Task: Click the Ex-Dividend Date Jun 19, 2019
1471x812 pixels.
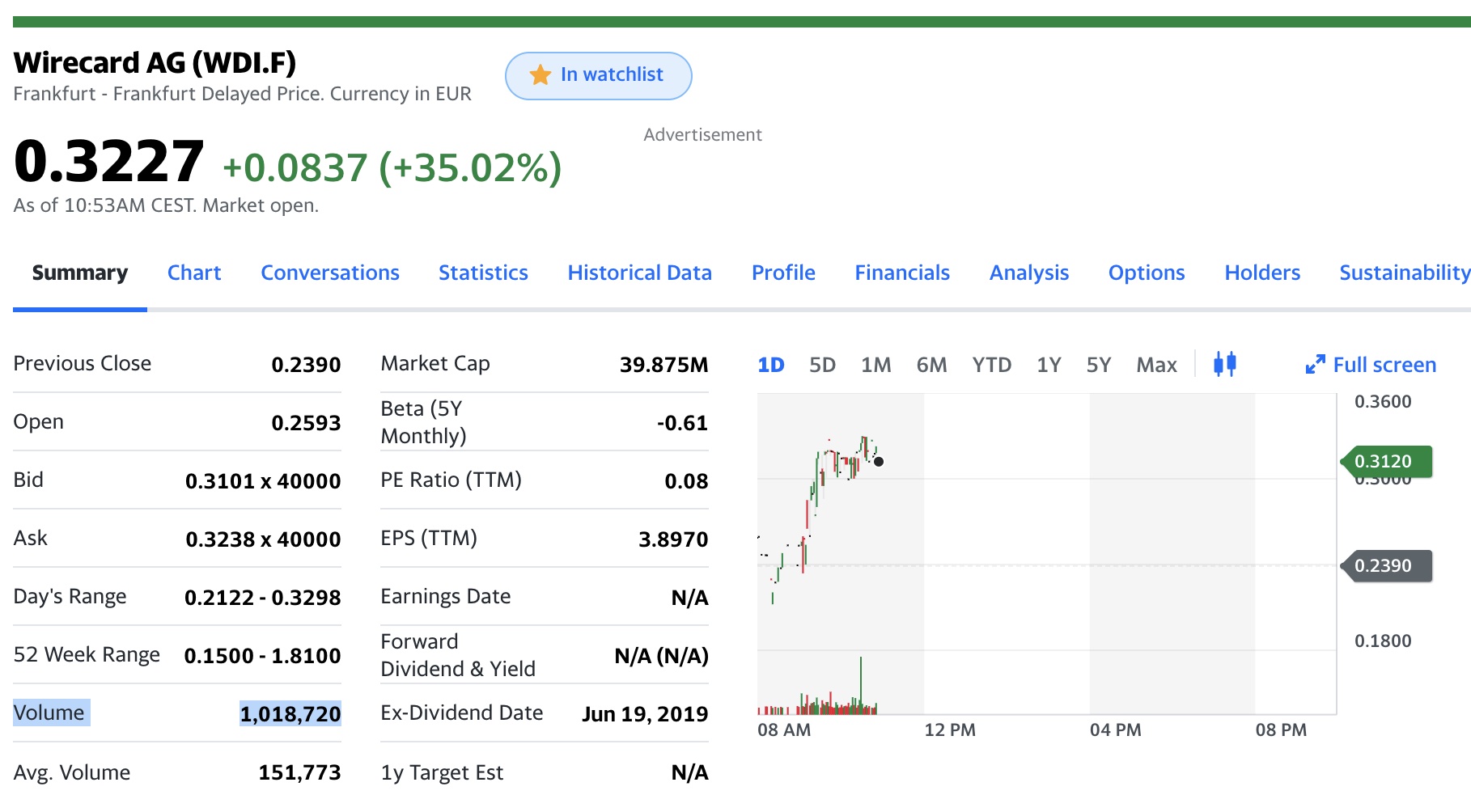Action: coord(645,714)
